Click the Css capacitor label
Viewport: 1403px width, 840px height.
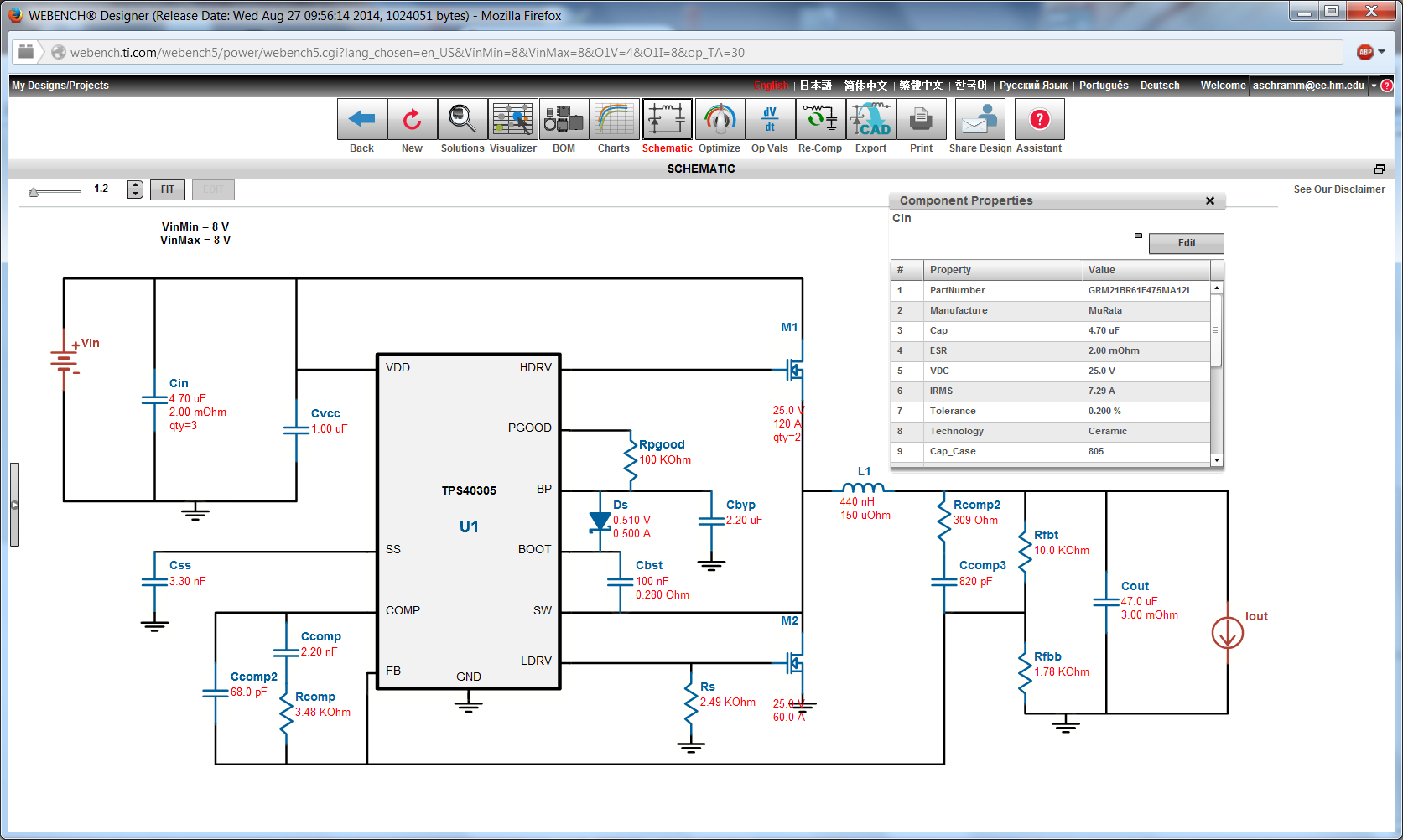(180, 565)
